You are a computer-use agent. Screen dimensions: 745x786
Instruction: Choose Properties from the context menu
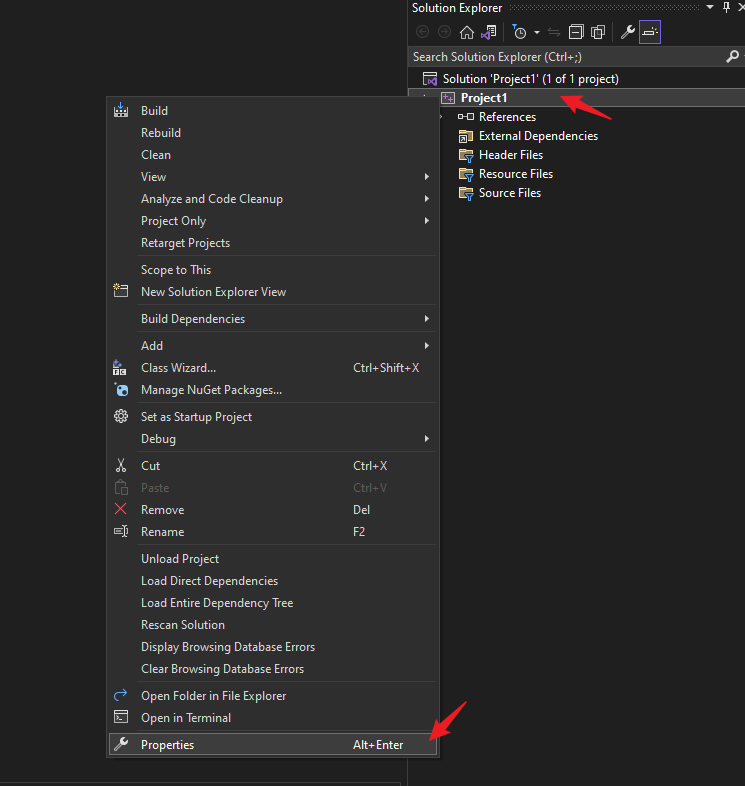point(273,745)
